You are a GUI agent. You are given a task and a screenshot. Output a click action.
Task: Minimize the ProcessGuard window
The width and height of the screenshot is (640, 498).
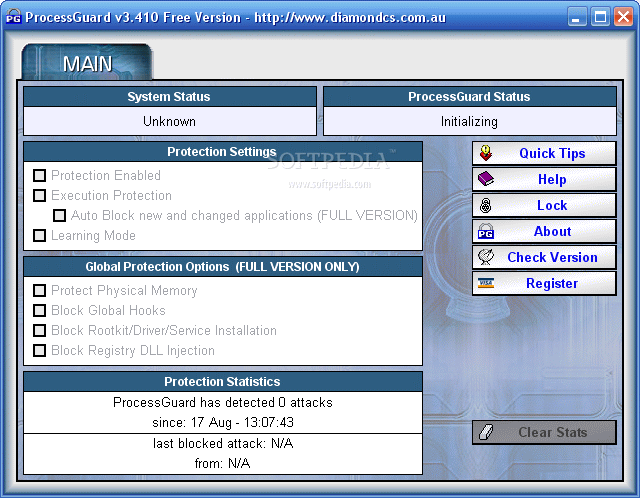pos(576,17)
